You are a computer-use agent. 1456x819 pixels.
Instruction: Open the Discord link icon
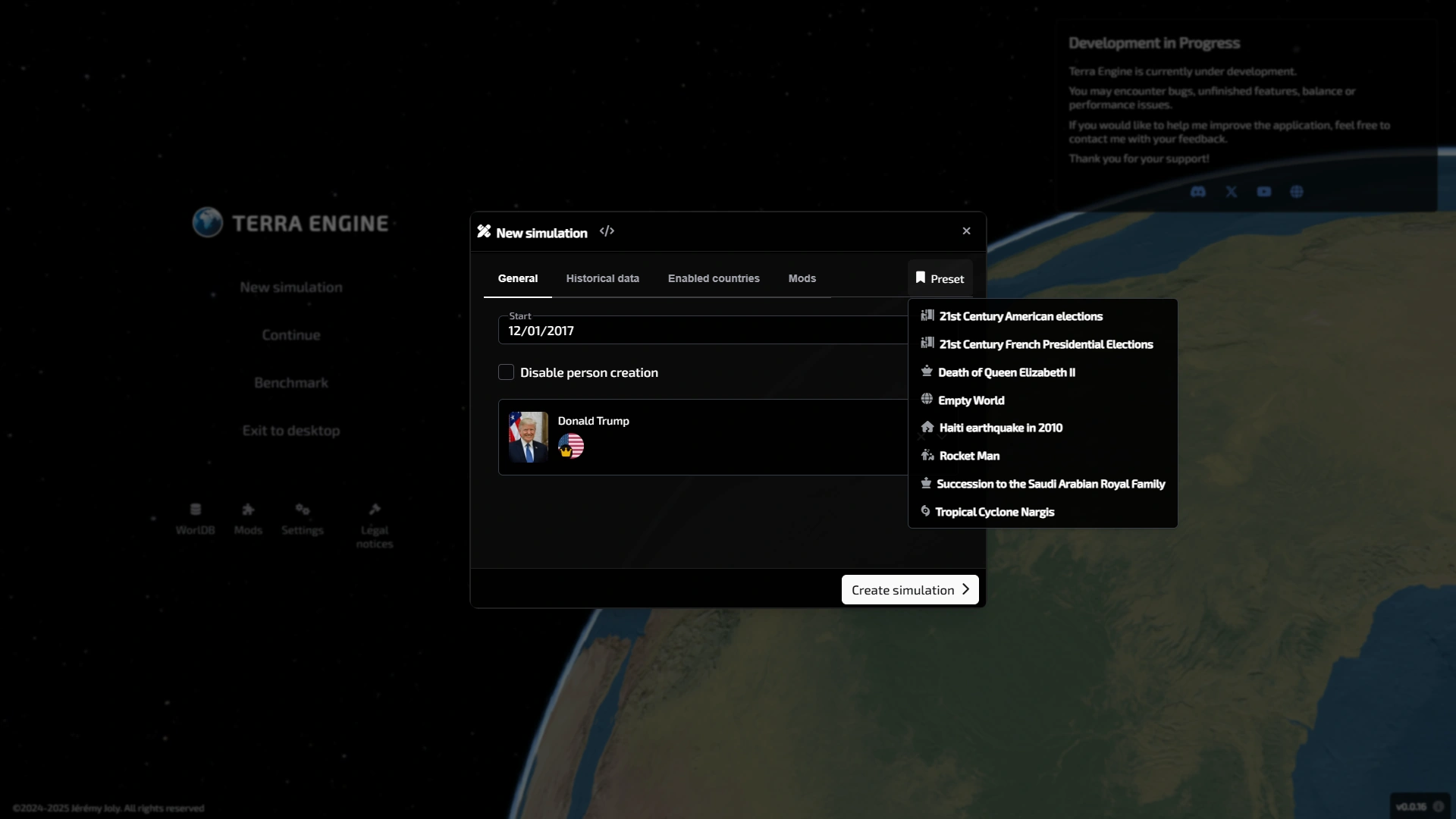tap(1198, 192)
